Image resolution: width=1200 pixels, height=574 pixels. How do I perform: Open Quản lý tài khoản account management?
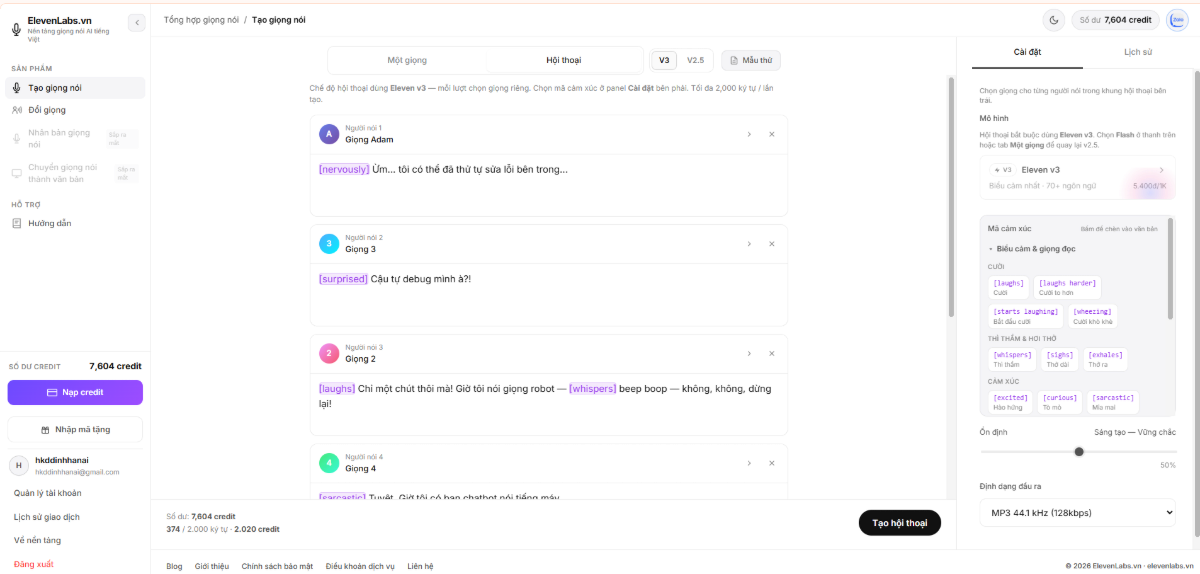(x=47, y=493)
